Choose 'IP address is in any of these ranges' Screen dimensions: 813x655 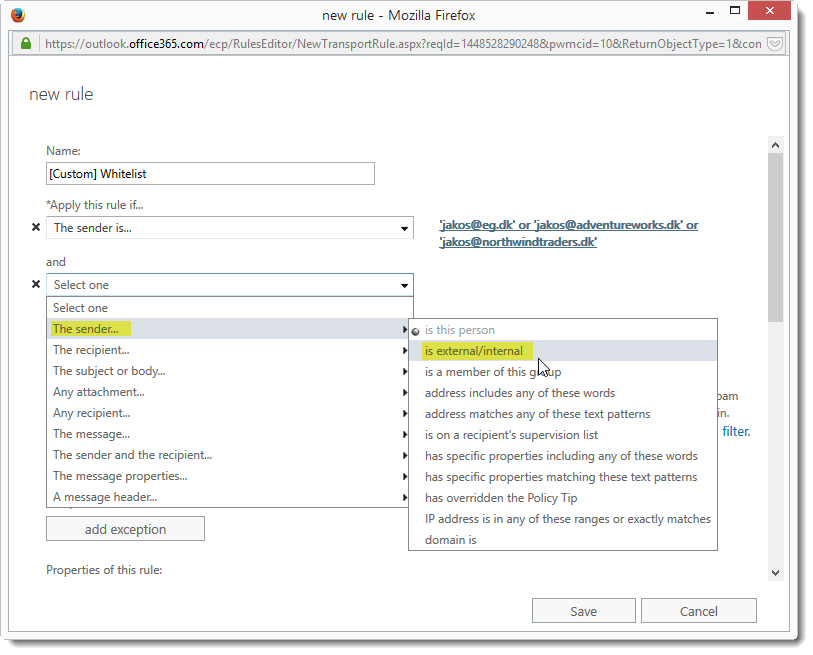(563, 519)
